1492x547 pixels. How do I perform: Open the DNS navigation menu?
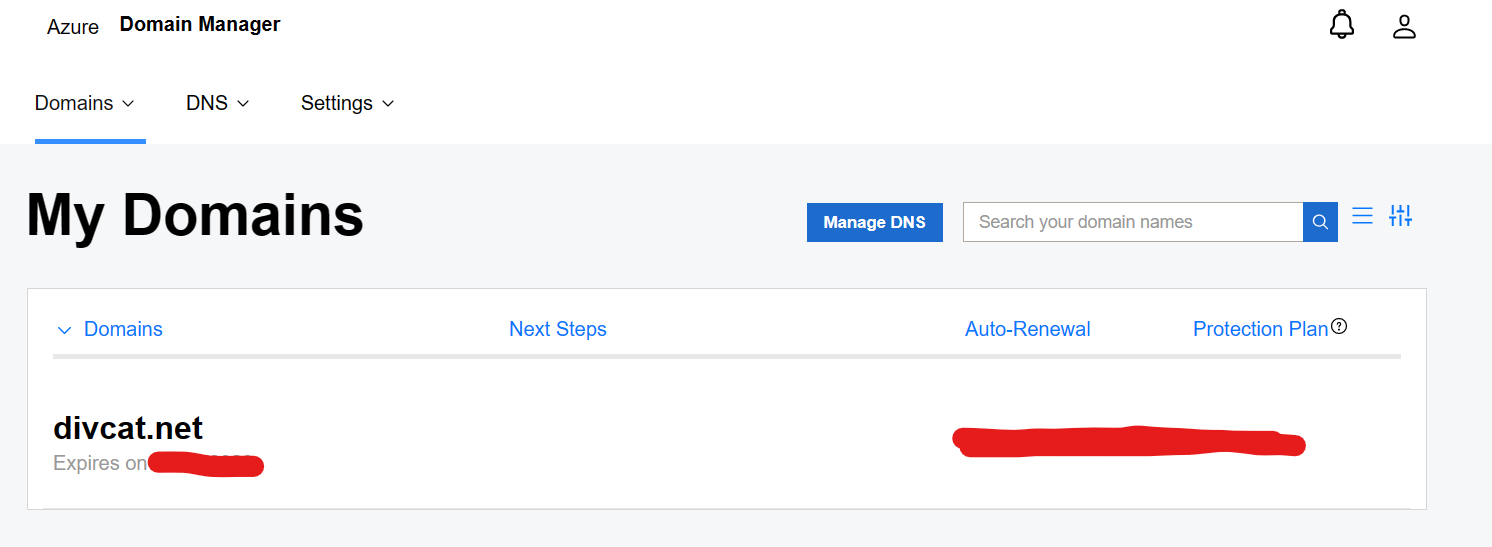click(x=207, y=103)
